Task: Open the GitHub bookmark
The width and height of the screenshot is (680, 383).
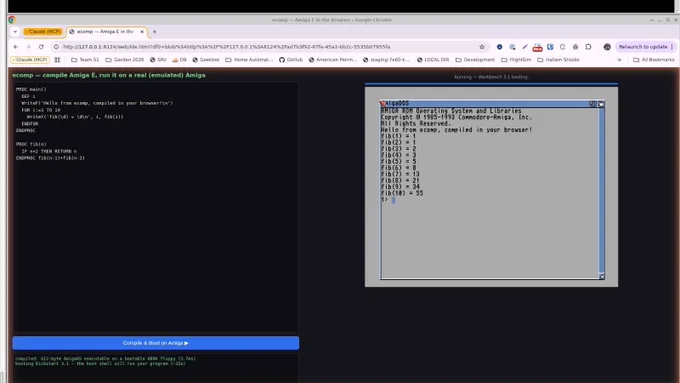Action: coord(291,60)
